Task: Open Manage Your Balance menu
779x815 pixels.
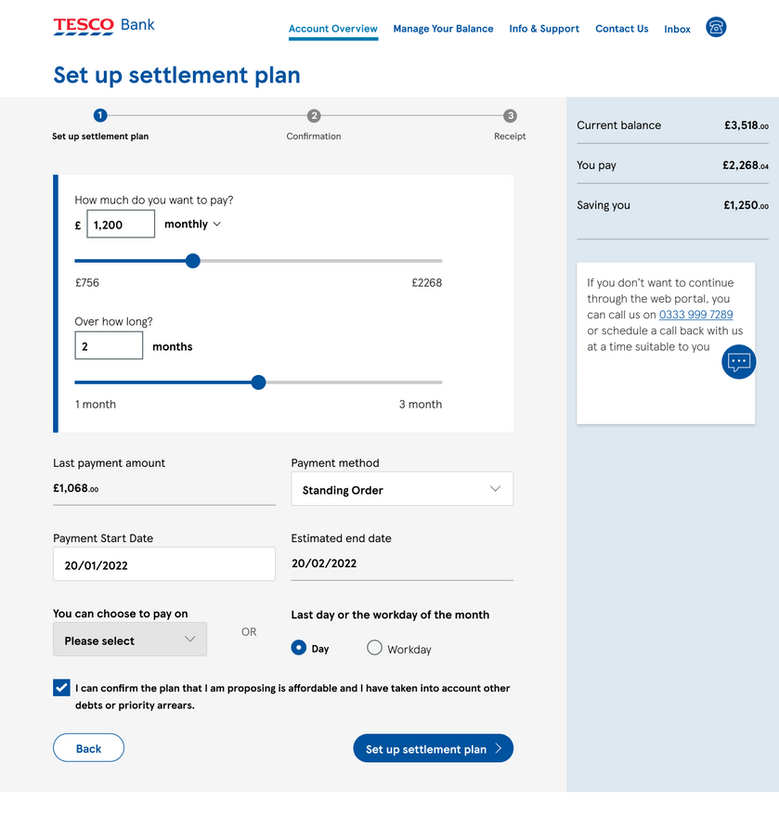Action: [x=443, y=29]
